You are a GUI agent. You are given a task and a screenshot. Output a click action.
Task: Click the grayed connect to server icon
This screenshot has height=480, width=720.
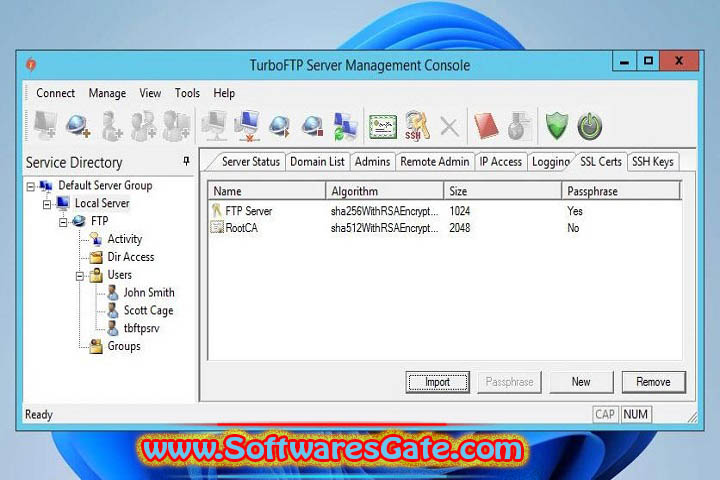click(214, 125)
